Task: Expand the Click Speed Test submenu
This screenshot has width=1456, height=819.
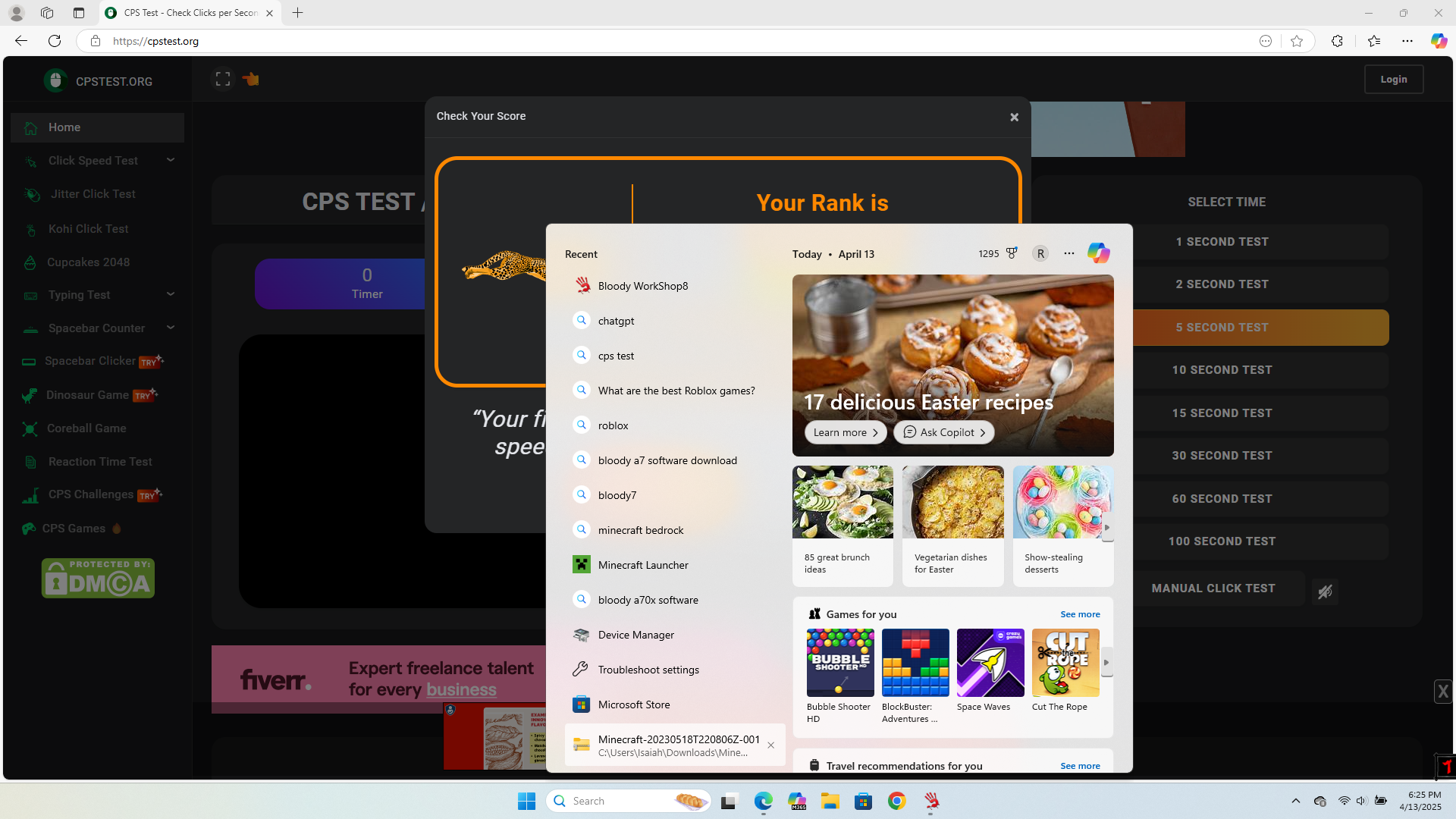Action: tap(171, 160)
